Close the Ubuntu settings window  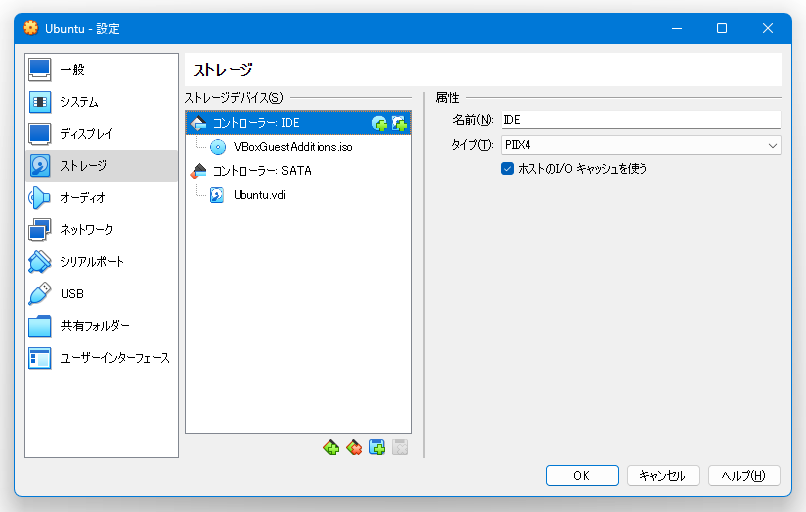coord(767,28)
